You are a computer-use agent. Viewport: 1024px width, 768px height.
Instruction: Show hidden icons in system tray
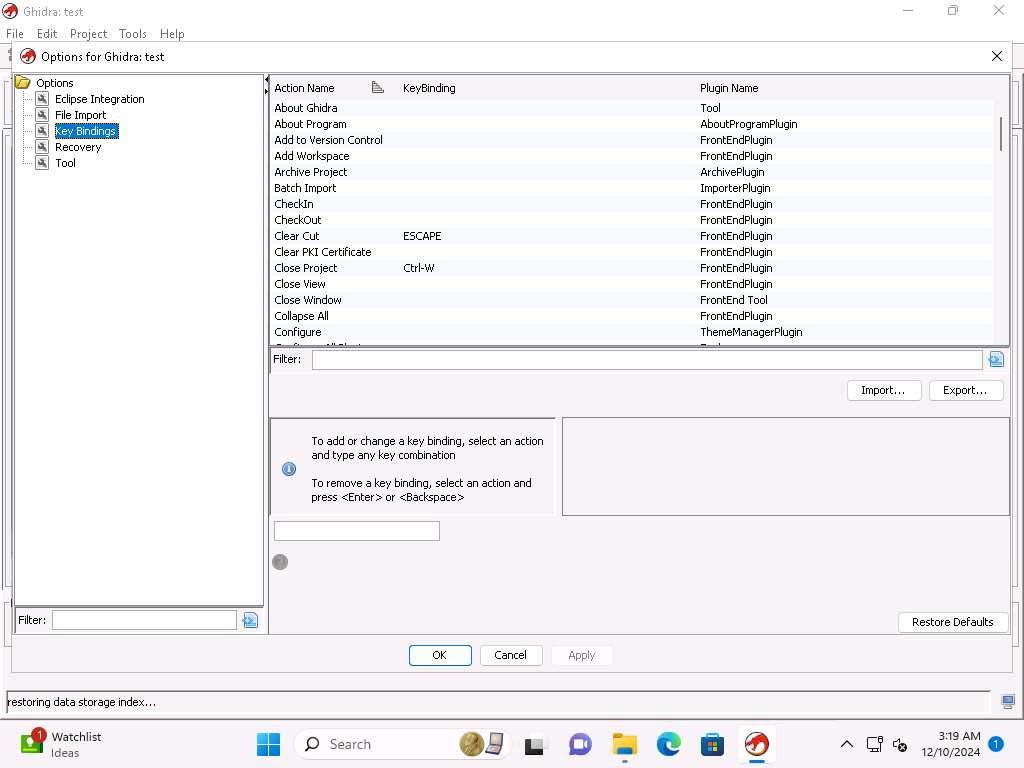[x=846, y=744]
